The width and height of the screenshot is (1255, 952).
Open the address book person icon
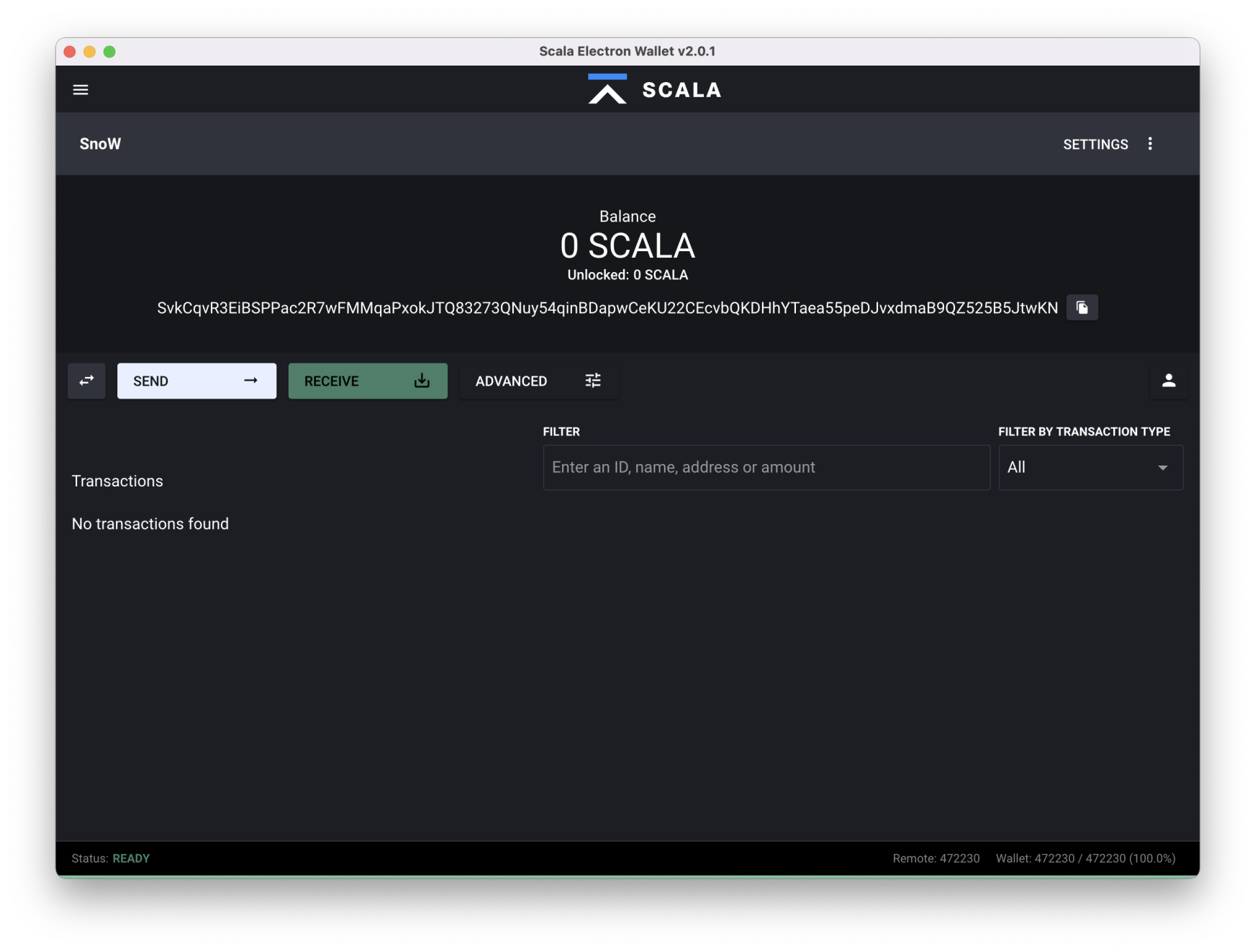pos(1169,381)
